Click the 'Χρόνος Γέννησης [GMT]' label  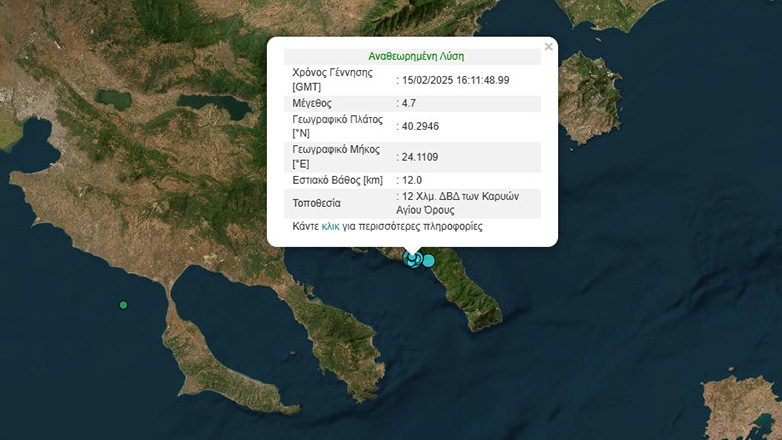[x=332, y=80]
